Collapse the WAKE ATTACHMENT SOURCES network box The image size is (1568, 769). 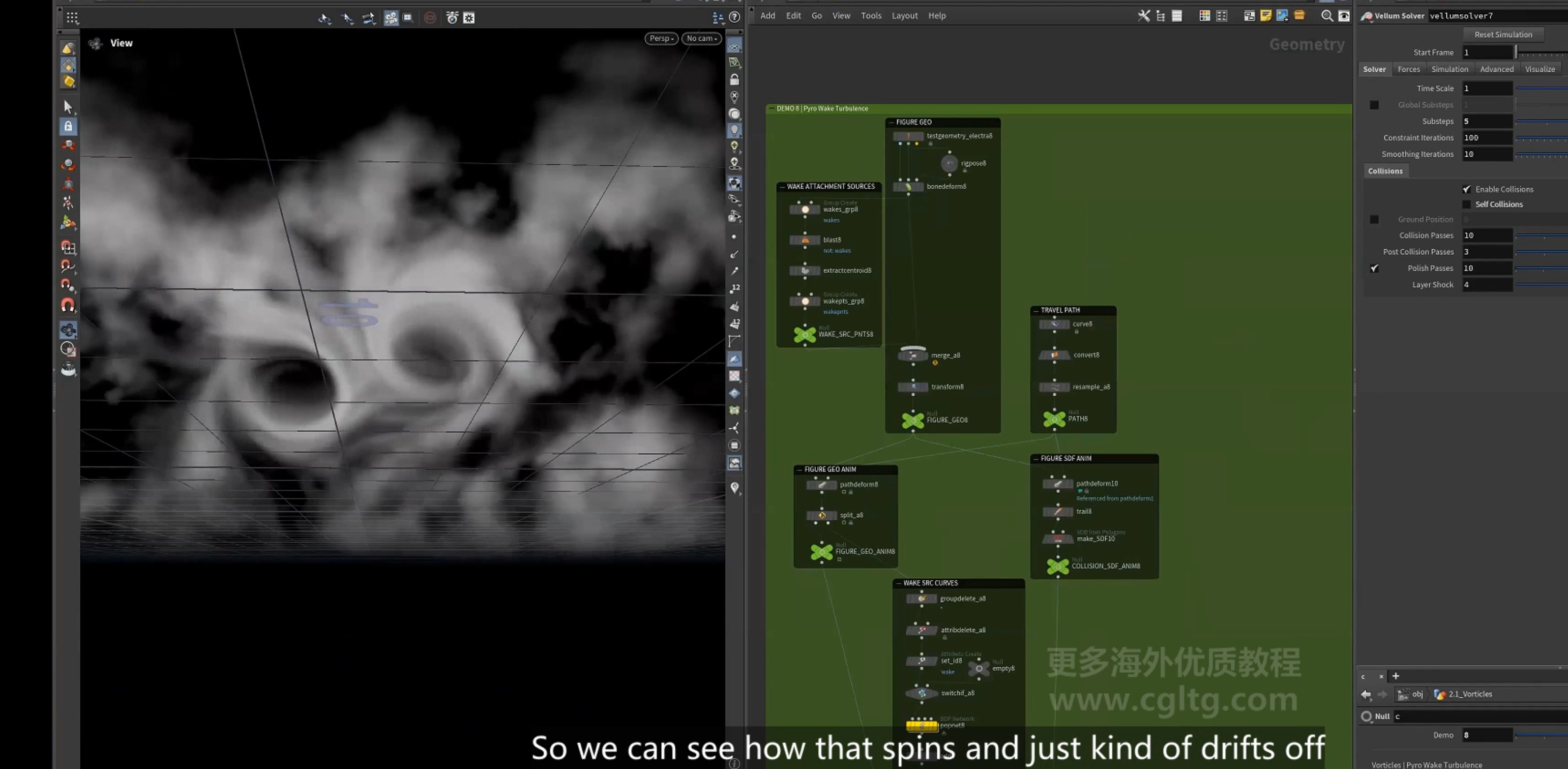click(x=782, y=186)
